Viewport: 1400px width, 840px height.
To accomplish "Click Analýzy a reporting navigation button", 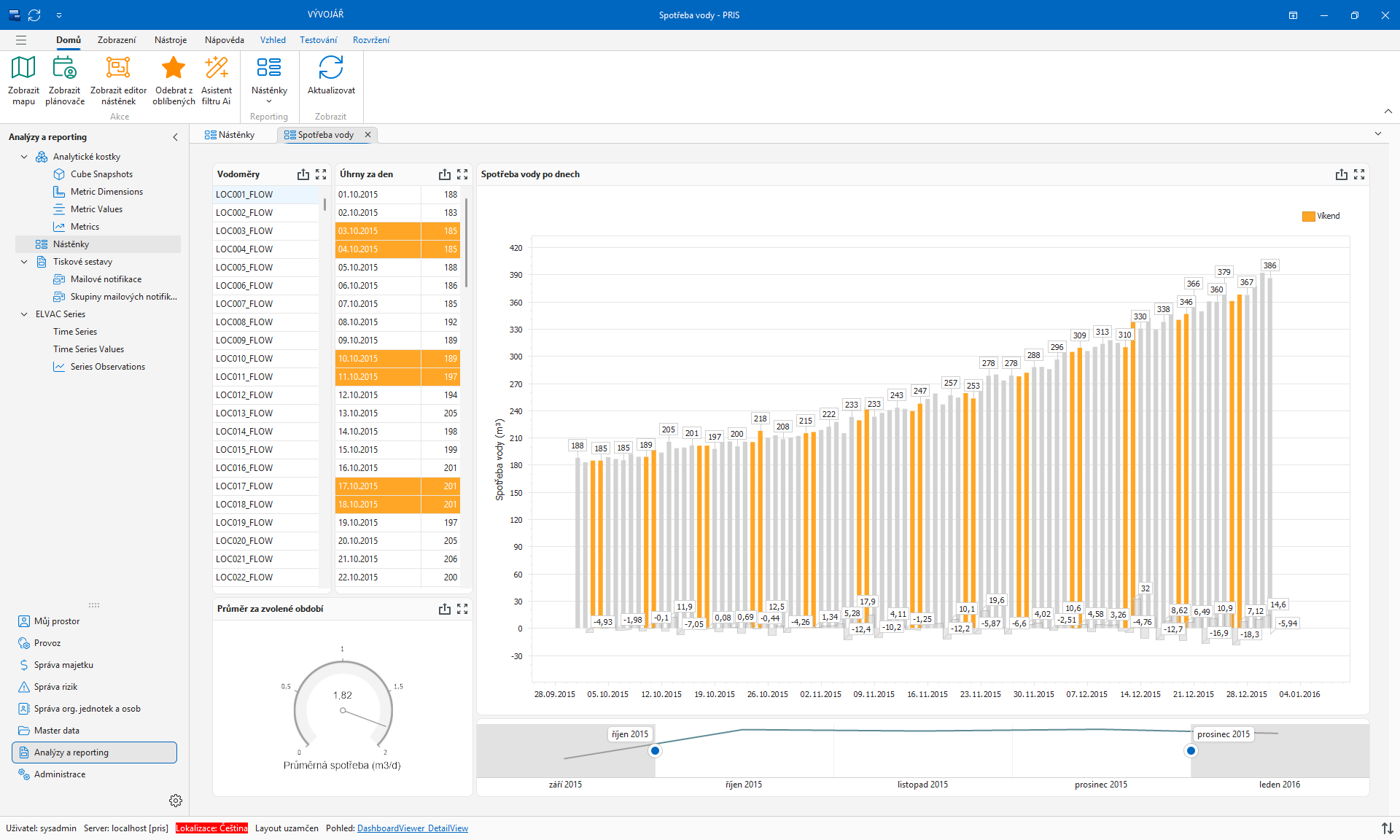I will tap(95, 752).
